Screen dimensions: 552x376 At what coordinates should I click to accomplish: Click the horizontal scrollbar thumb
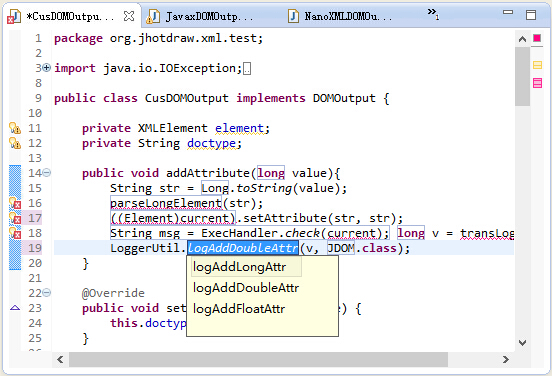(x=258, y=359)
